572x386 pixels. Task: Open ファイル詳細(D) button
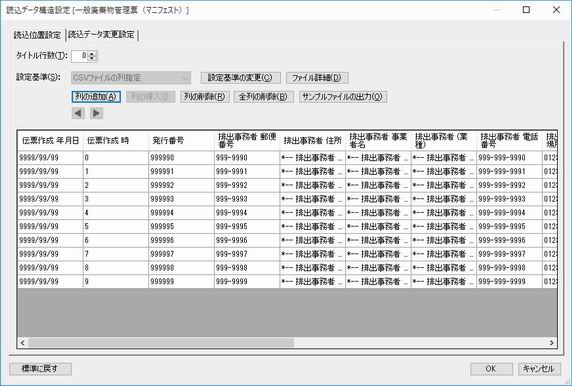point(317,78)
